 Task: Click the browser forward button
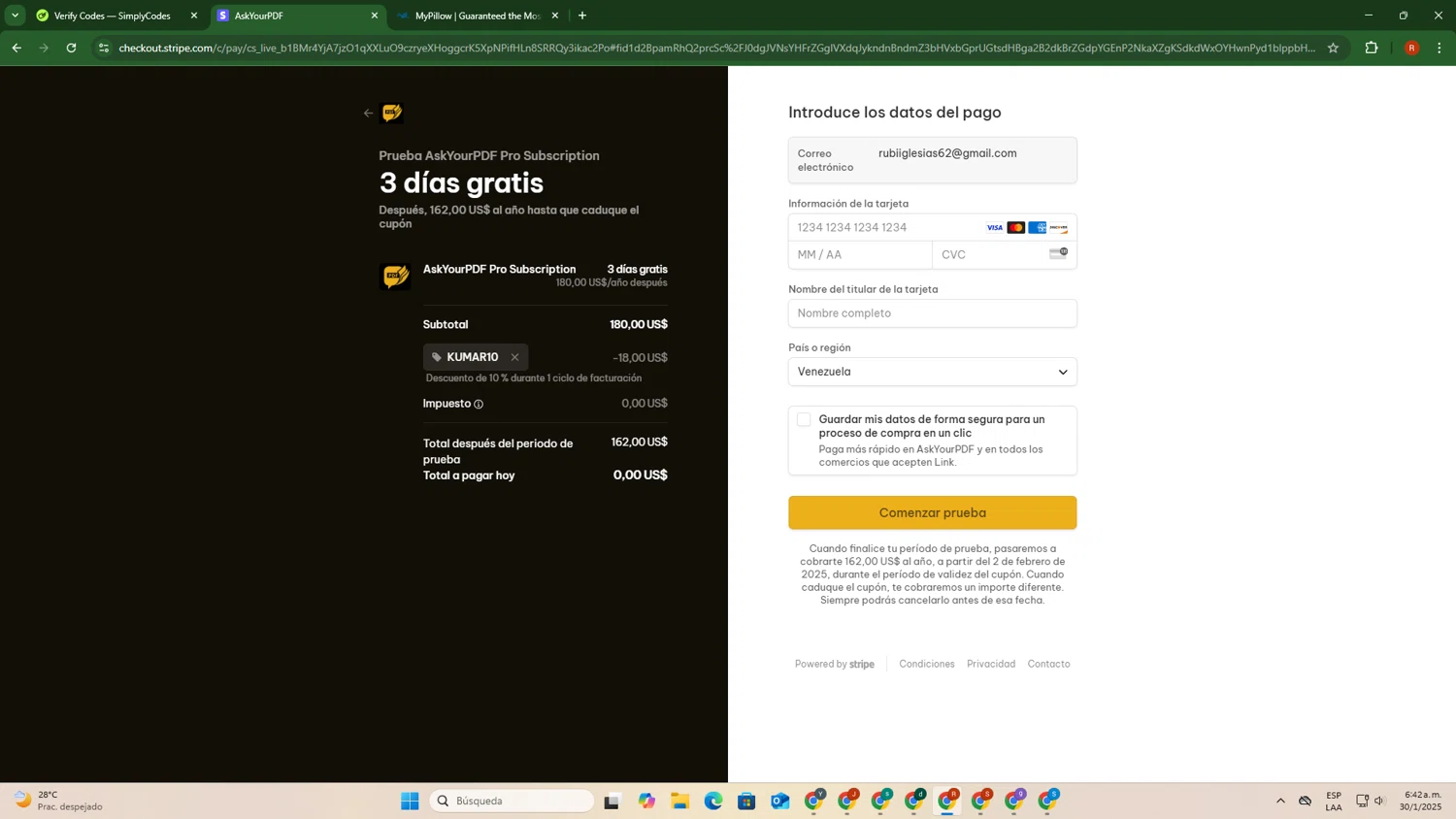44,48
